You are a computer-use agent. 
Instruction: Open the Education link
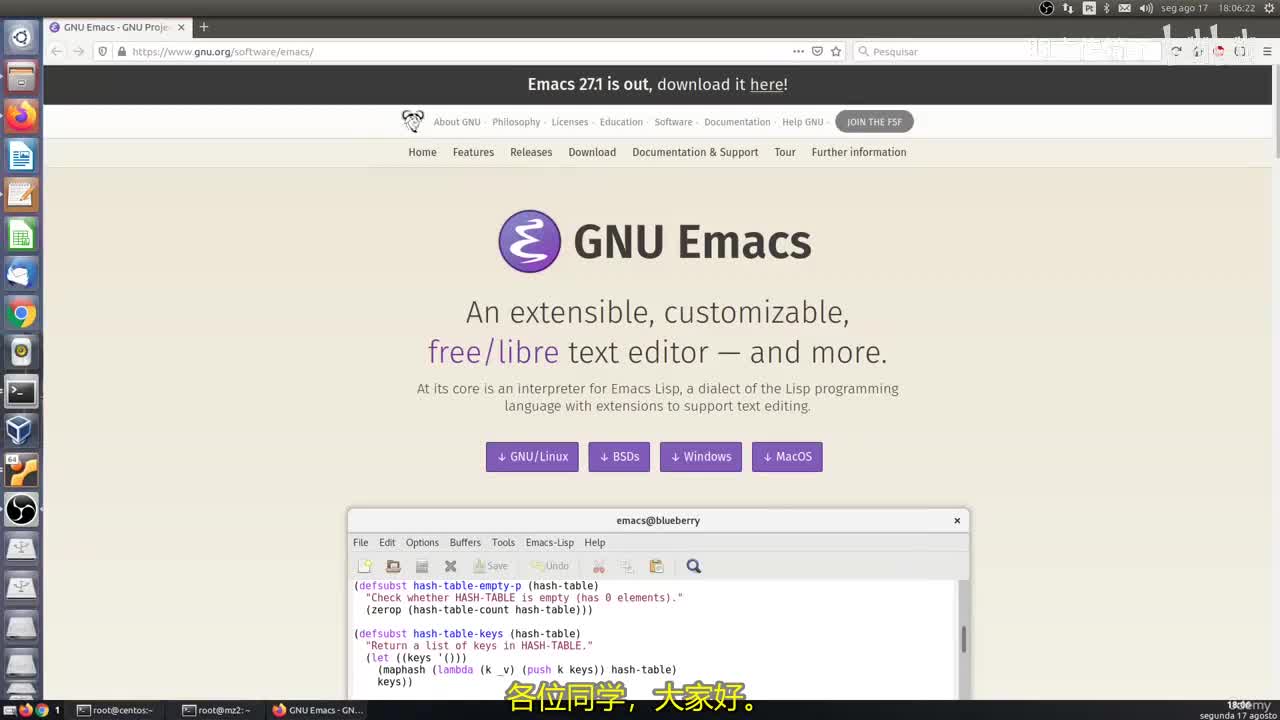click(621, 122)
